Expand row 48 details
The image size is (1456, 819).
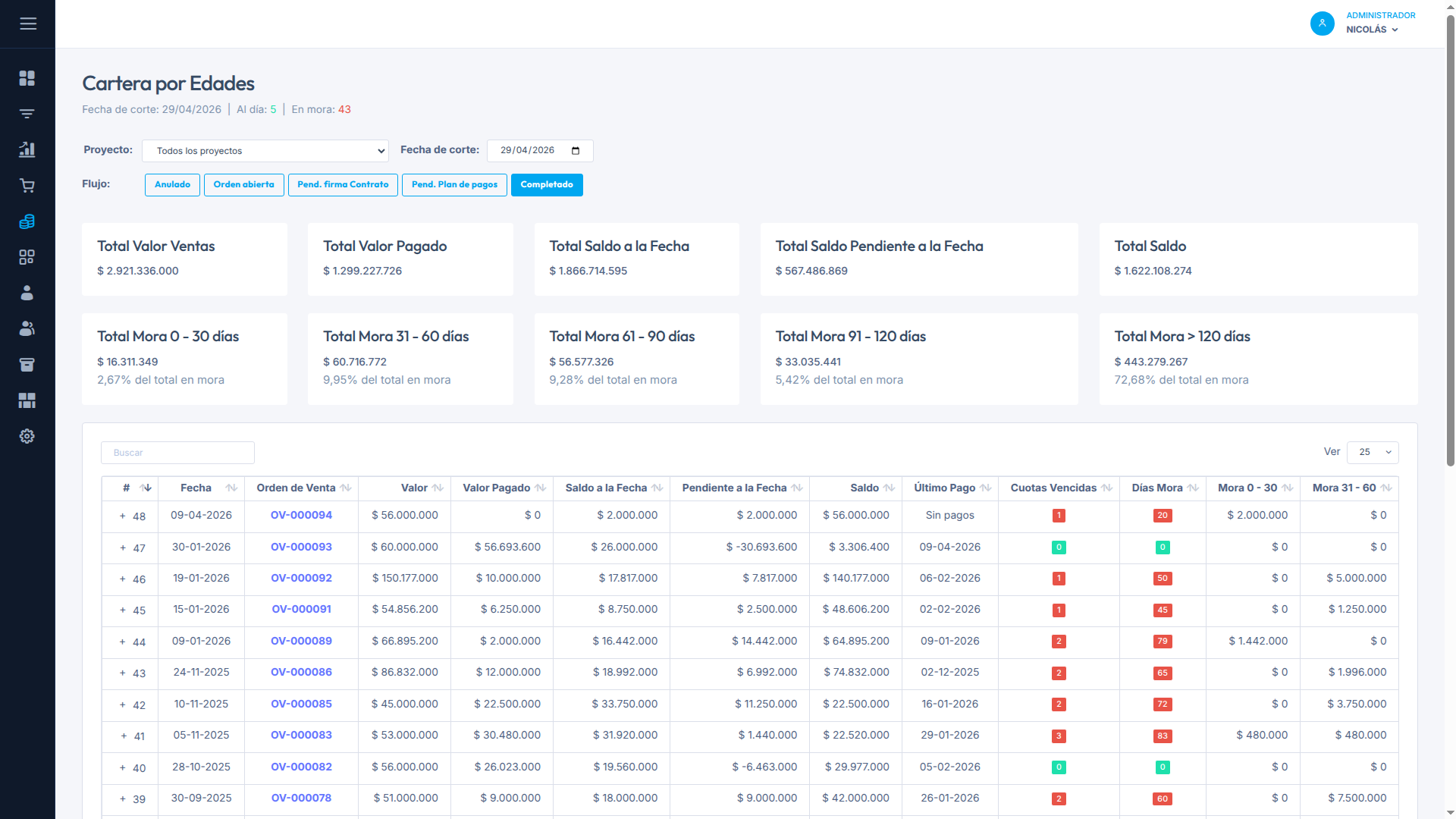(x=123, y=516)
